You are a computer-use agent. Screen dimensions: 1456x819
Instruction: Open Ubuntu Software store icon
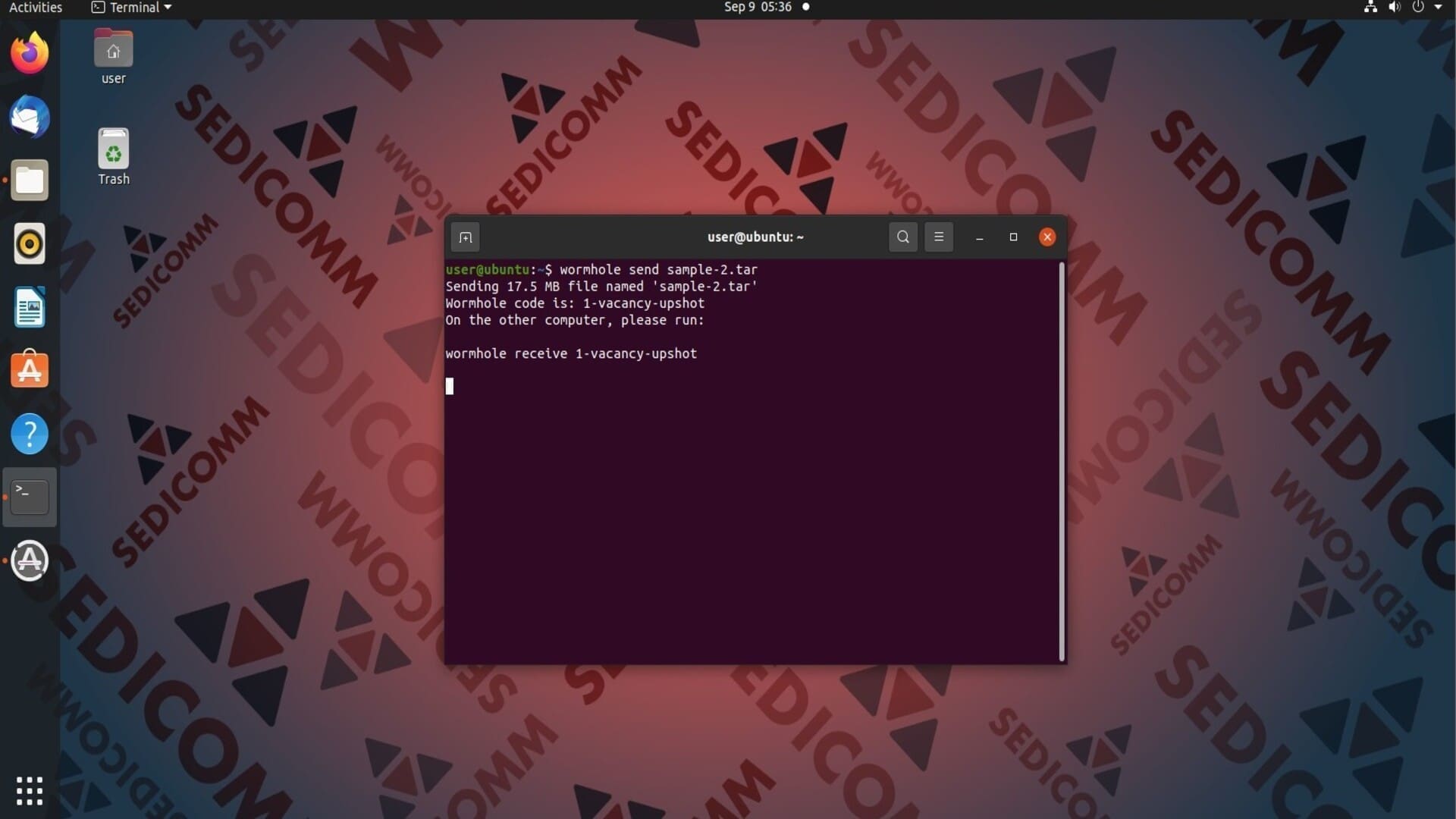(30, 369)
